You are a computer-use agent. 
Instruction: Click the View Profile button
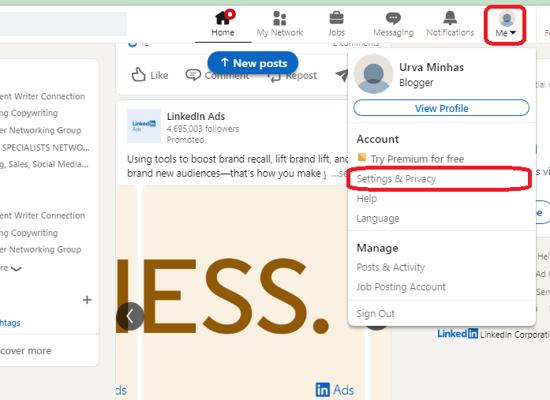pos(441,108)
